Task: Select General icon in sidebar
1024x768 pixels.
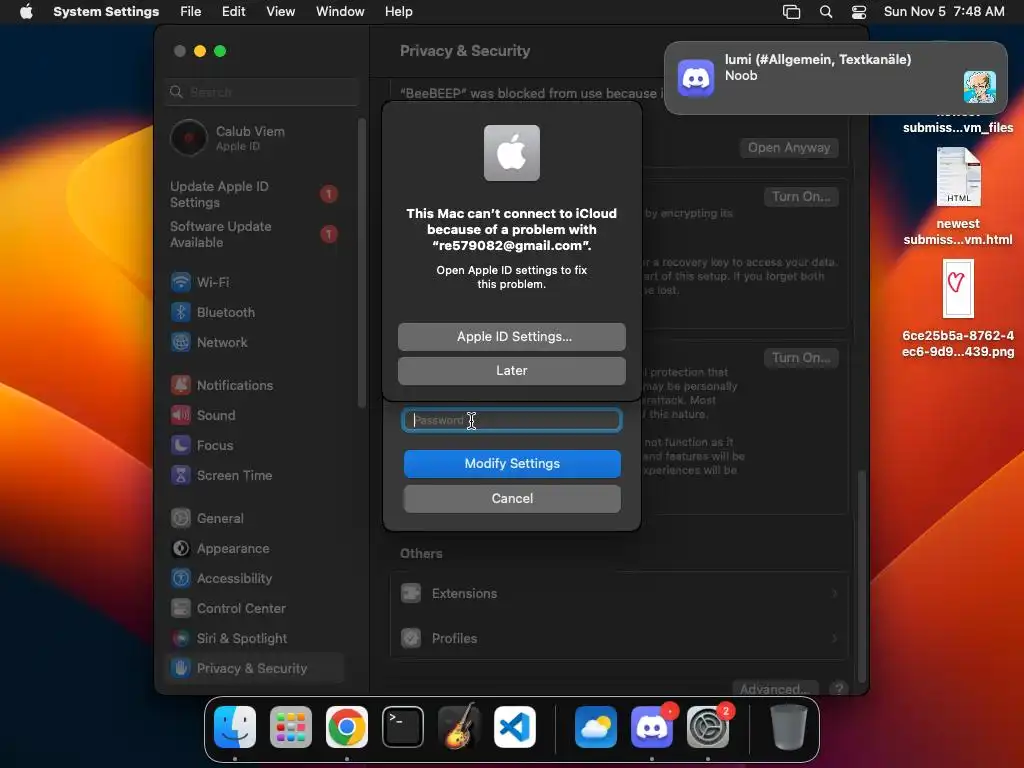Action: (x=181, y=519)
